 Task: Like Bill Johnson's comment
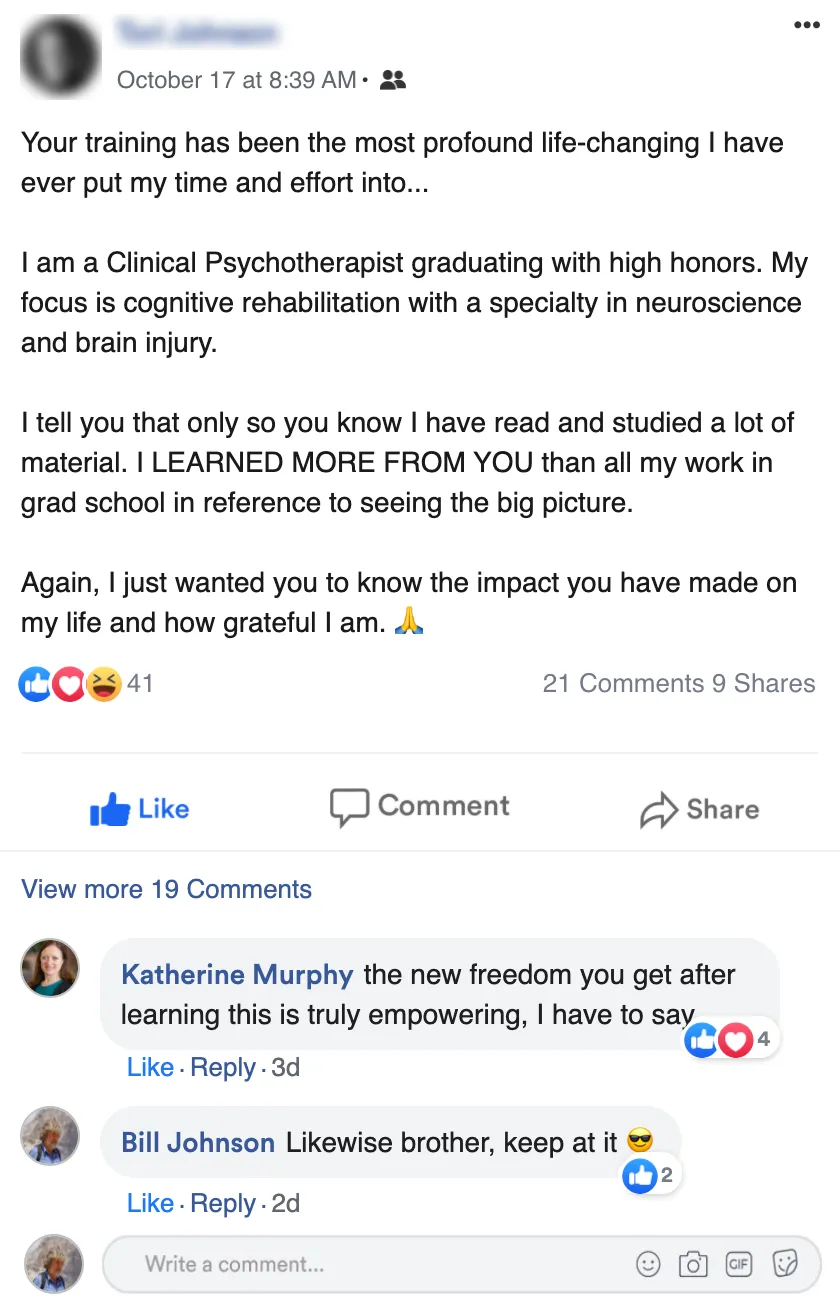pyautogui.click(x=150, y=1203)
